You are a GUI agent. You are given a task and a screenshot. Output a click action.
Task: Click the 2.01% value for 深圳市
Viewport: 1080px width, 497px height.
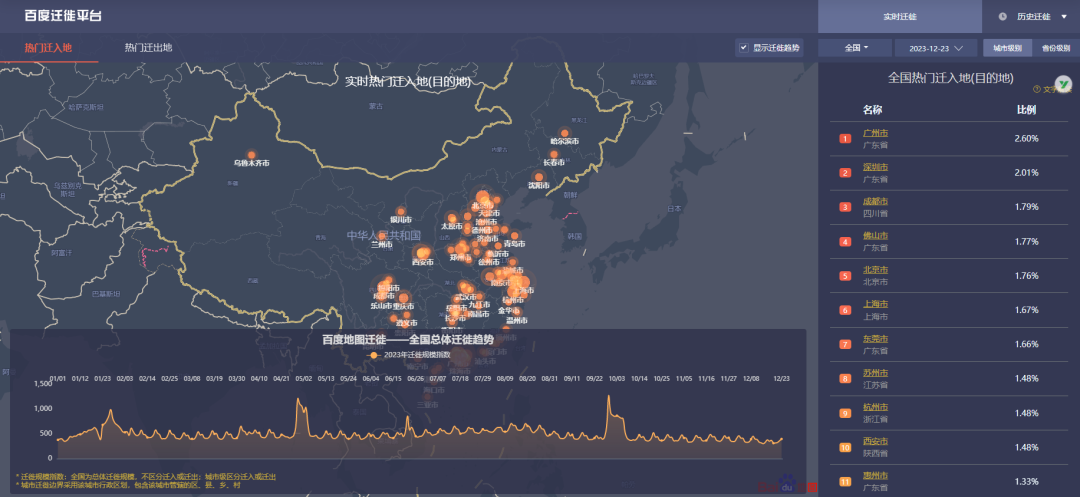tap(1026, 173)
